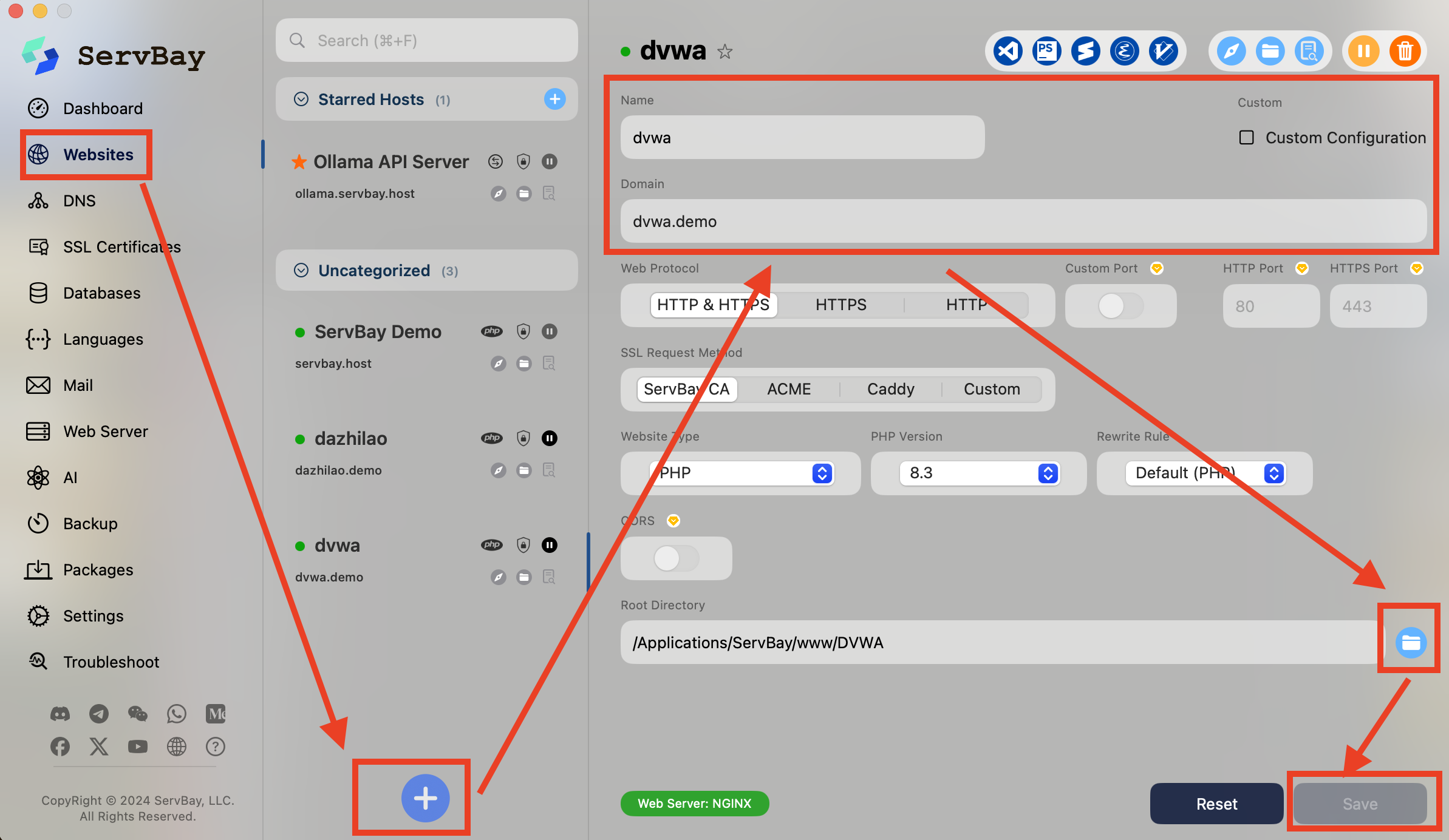Image resolution: width=1449 pixels, height=840 pixels.
Task: Star the dvwa host
Action: point(724,52)
